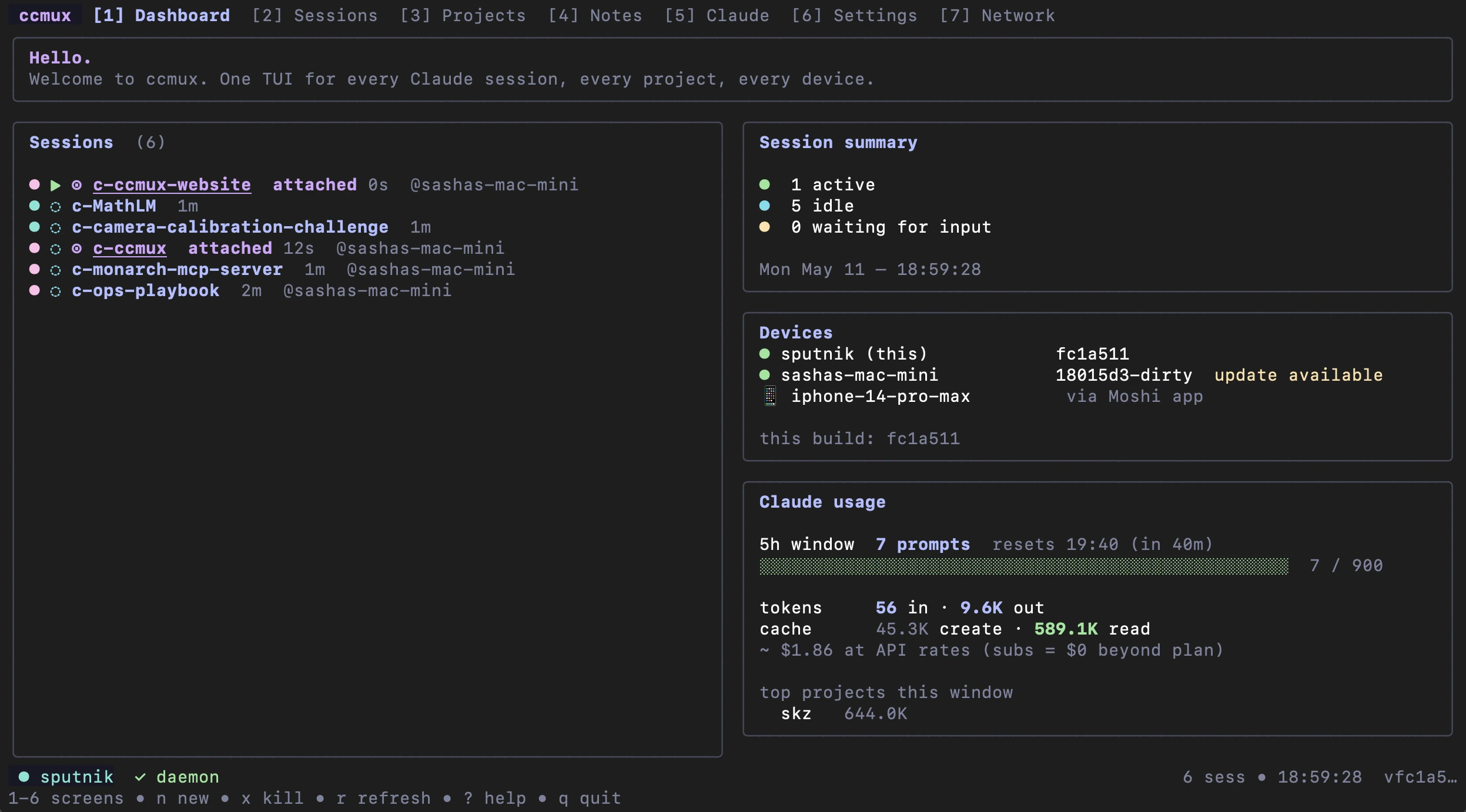Switch to the Dashboard tab
Viewport: 1466px width, 812px height.
(162, 15)
